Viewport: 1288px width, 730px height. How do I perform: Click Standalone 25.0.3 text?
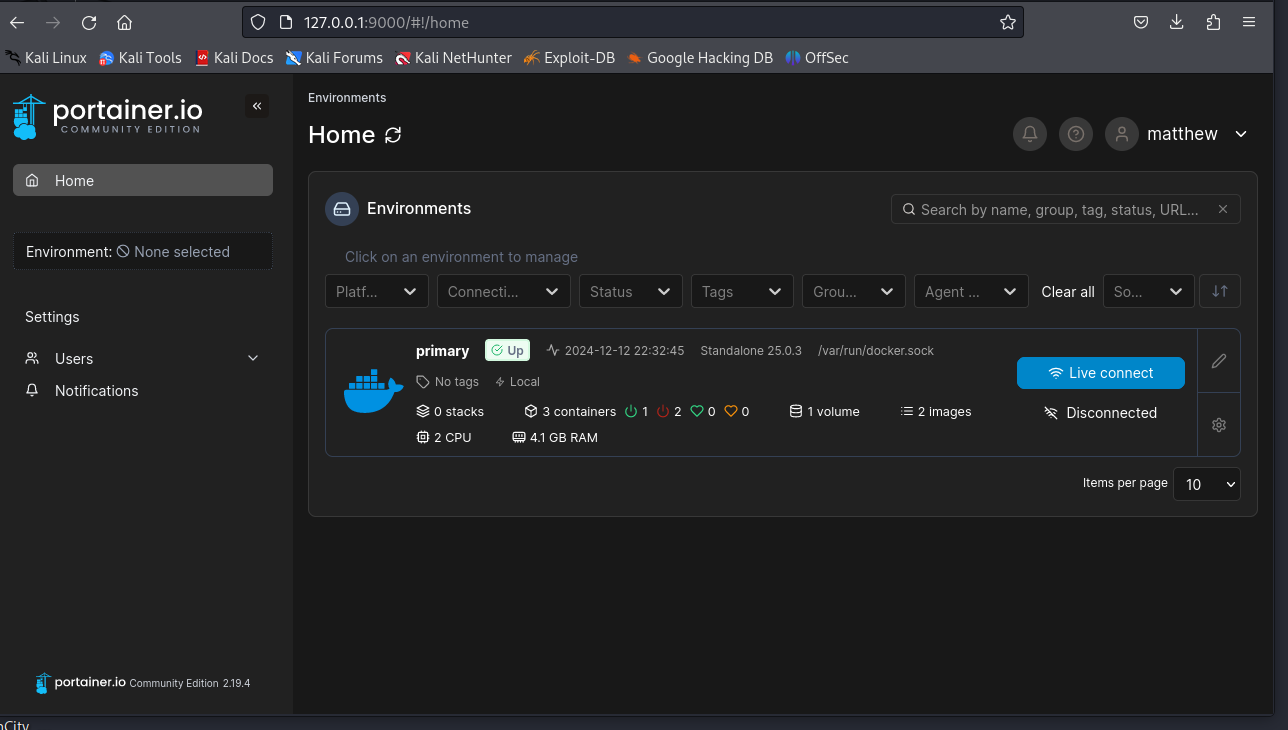(751, 351)
